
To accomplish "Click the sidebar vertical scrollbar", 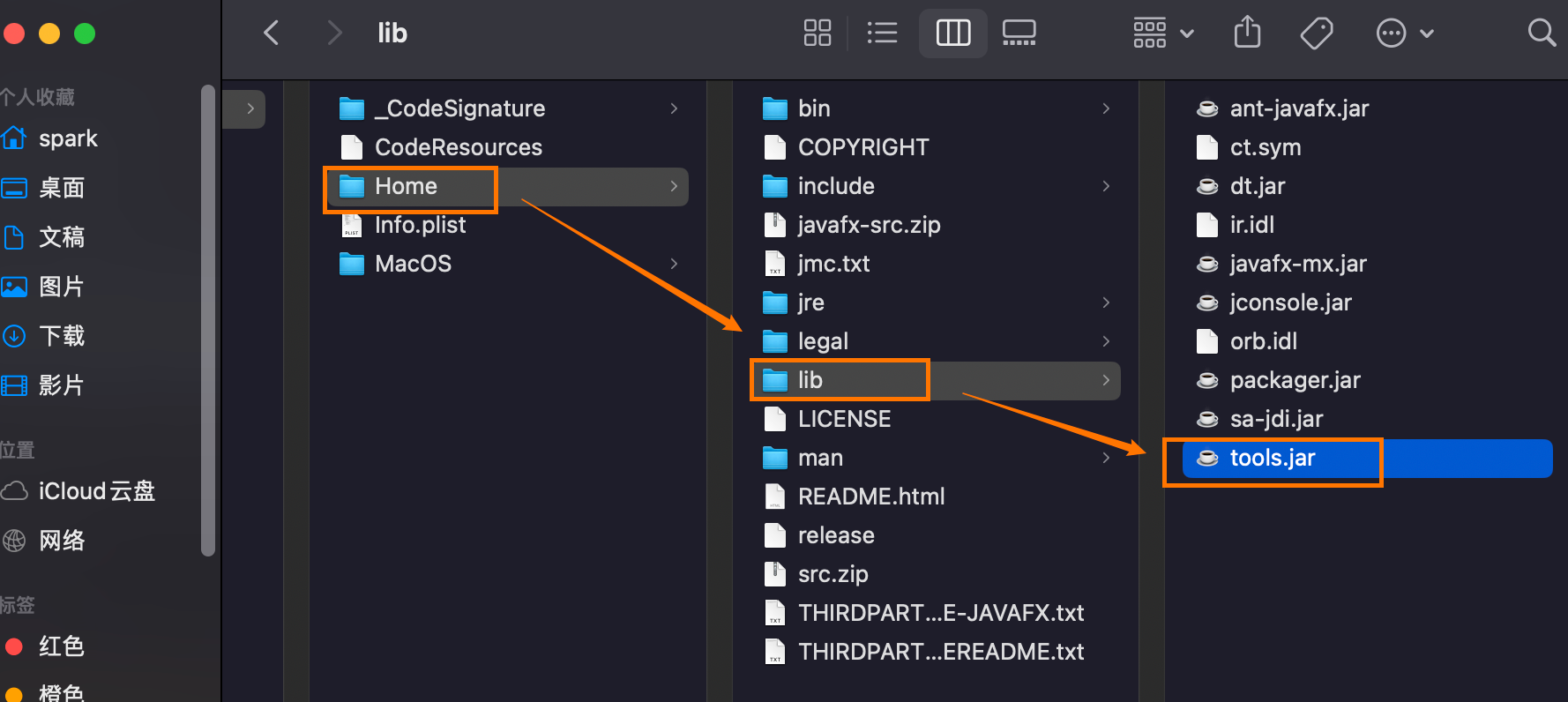I will 208,317.
